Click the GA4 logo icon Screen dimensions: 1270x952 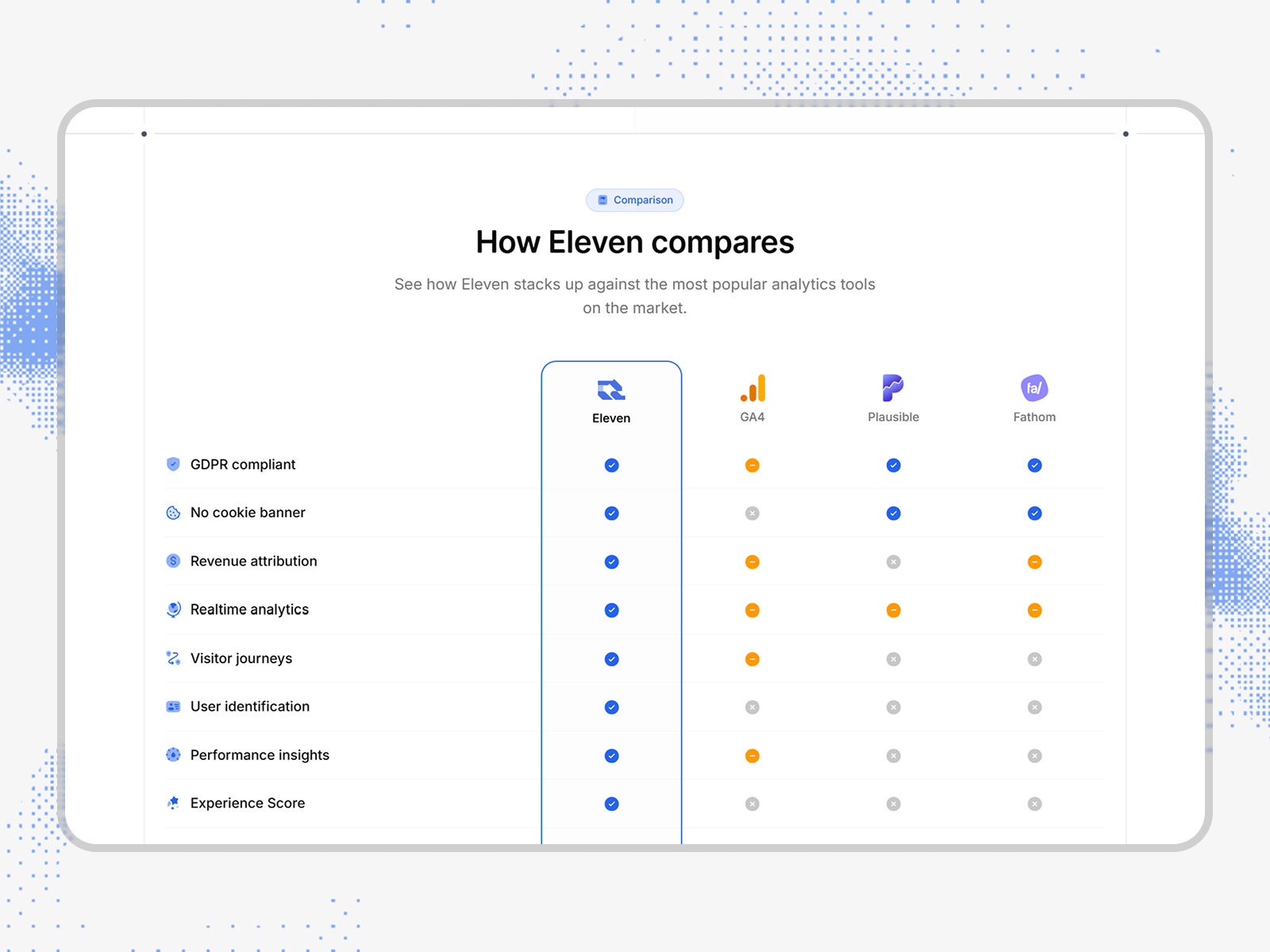(x=752, y=388)
